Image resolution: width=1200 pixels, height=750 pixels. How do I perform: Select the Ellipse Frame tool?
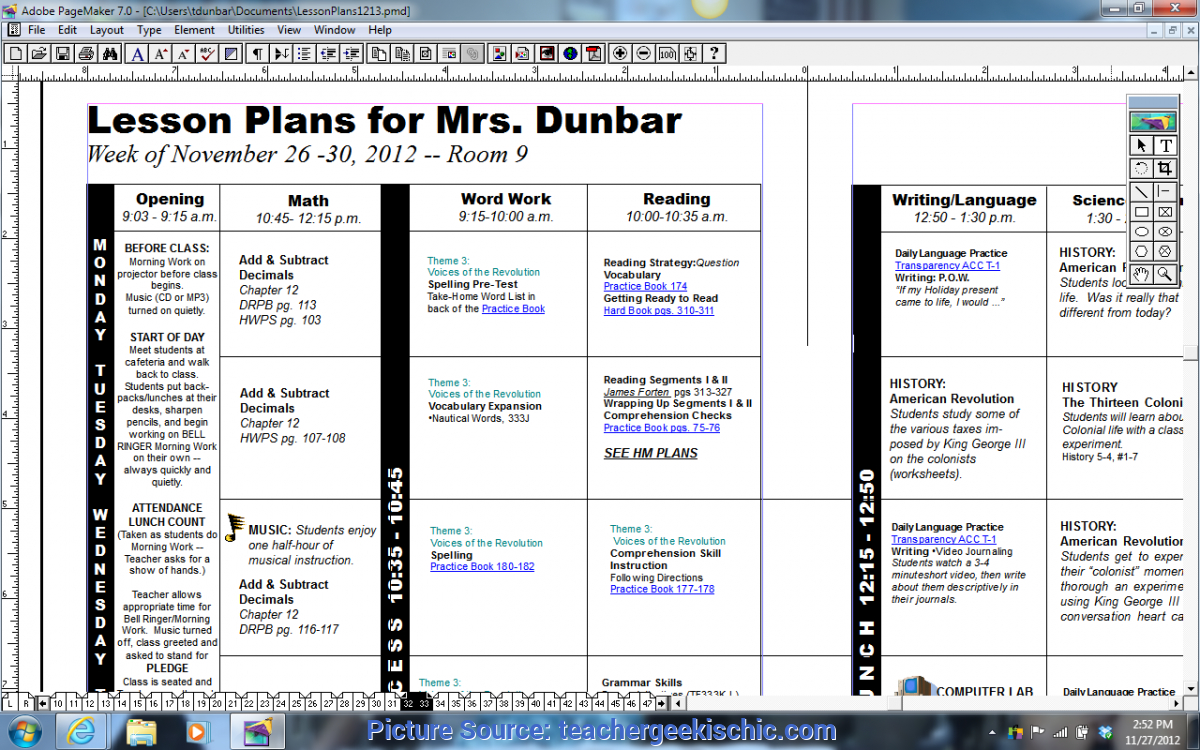[x=1165, y=232]
